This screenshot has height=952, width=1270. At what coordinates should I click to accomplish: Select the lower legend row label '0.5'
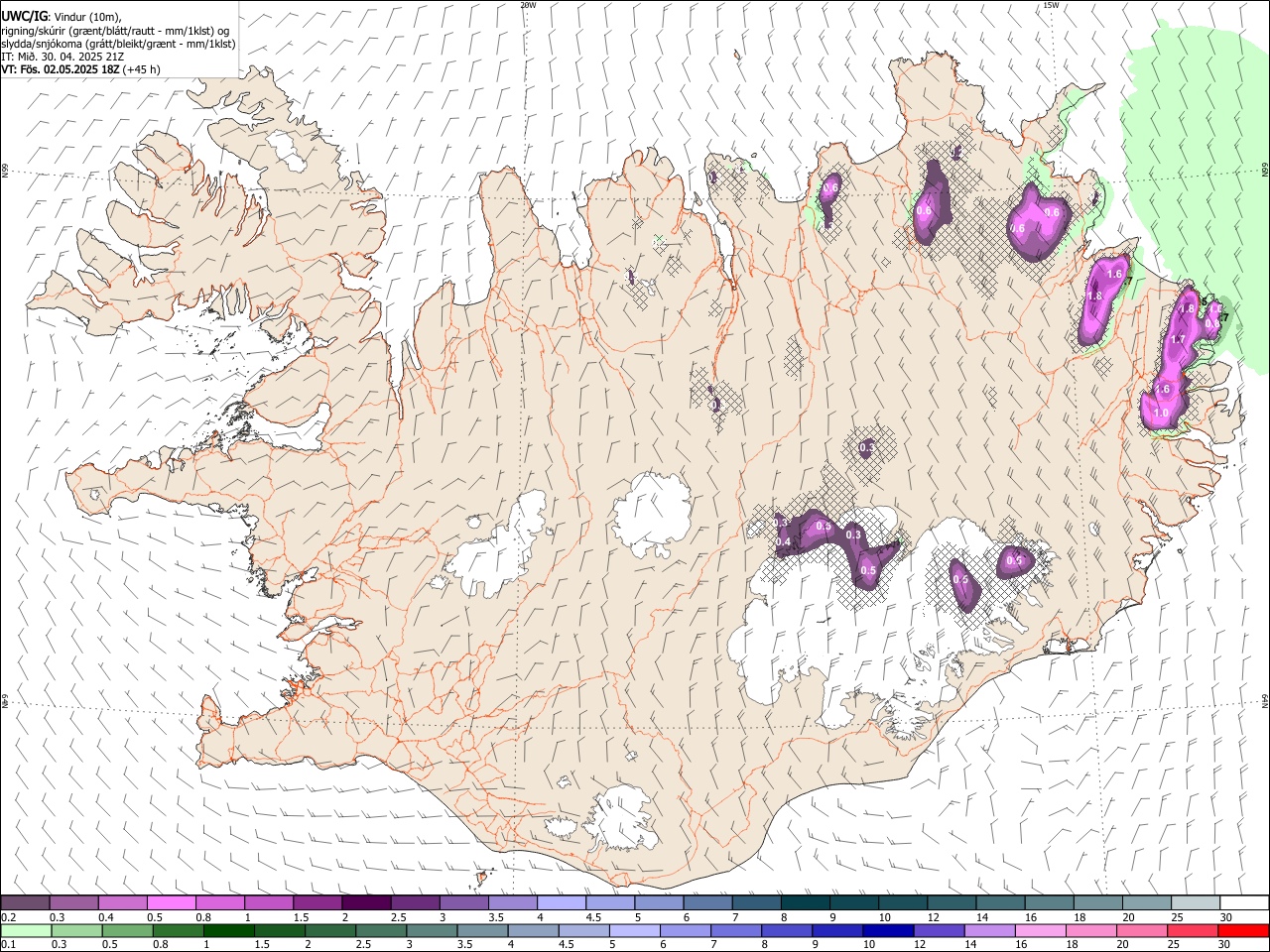(109, 945)
